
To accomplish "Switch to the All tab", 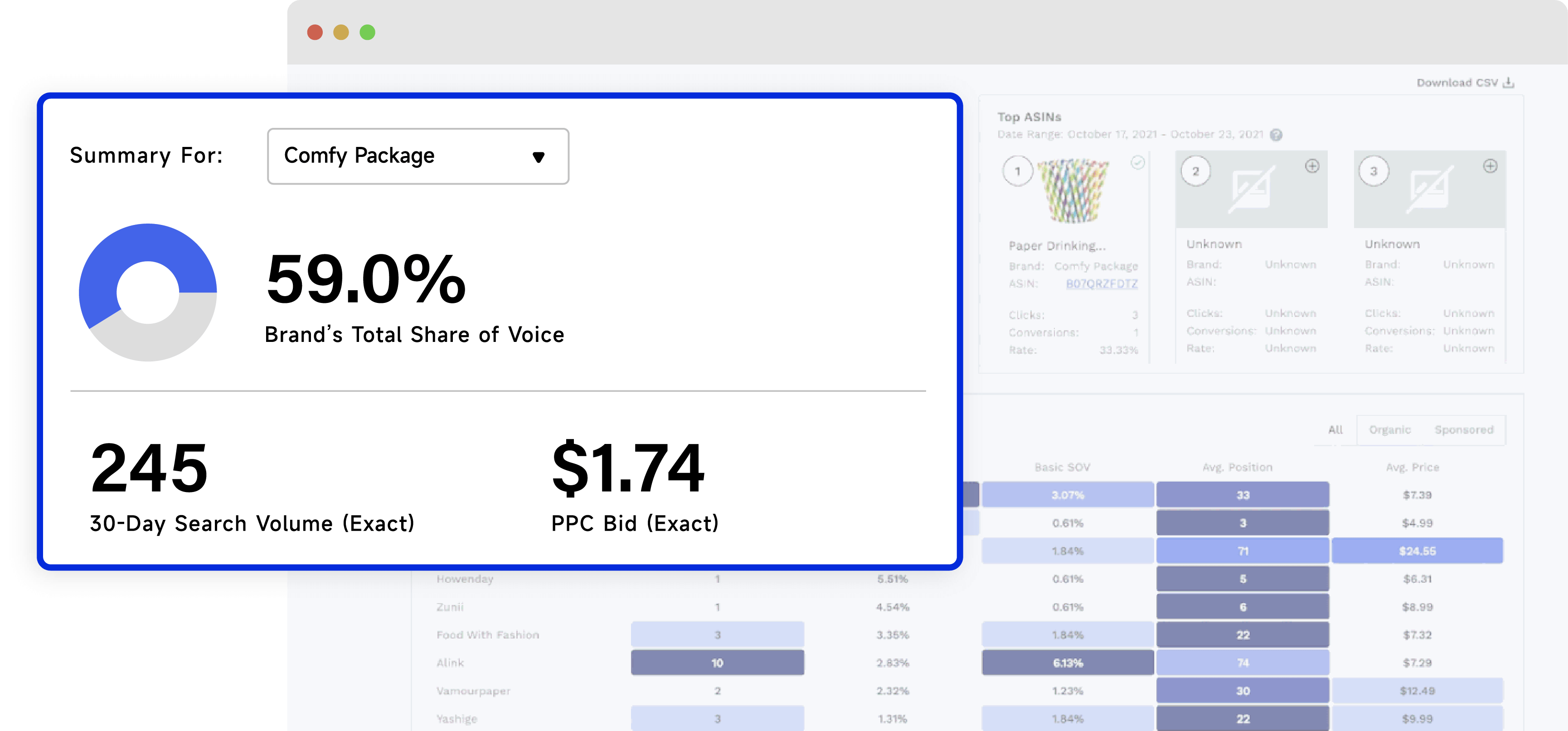I will point(1335,430).
